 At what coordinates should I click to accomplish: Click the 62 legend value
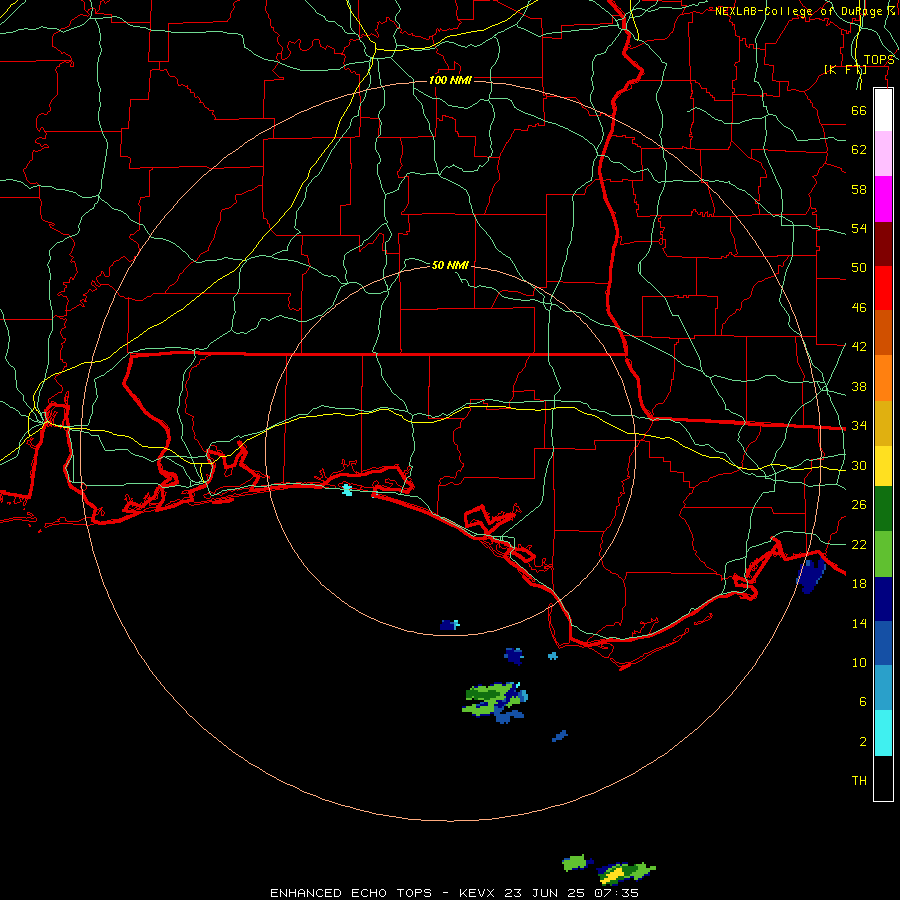tap(859, 150)
